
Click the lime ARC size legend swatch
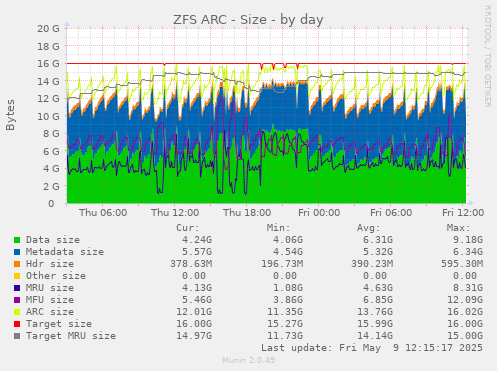click(17, 312)
